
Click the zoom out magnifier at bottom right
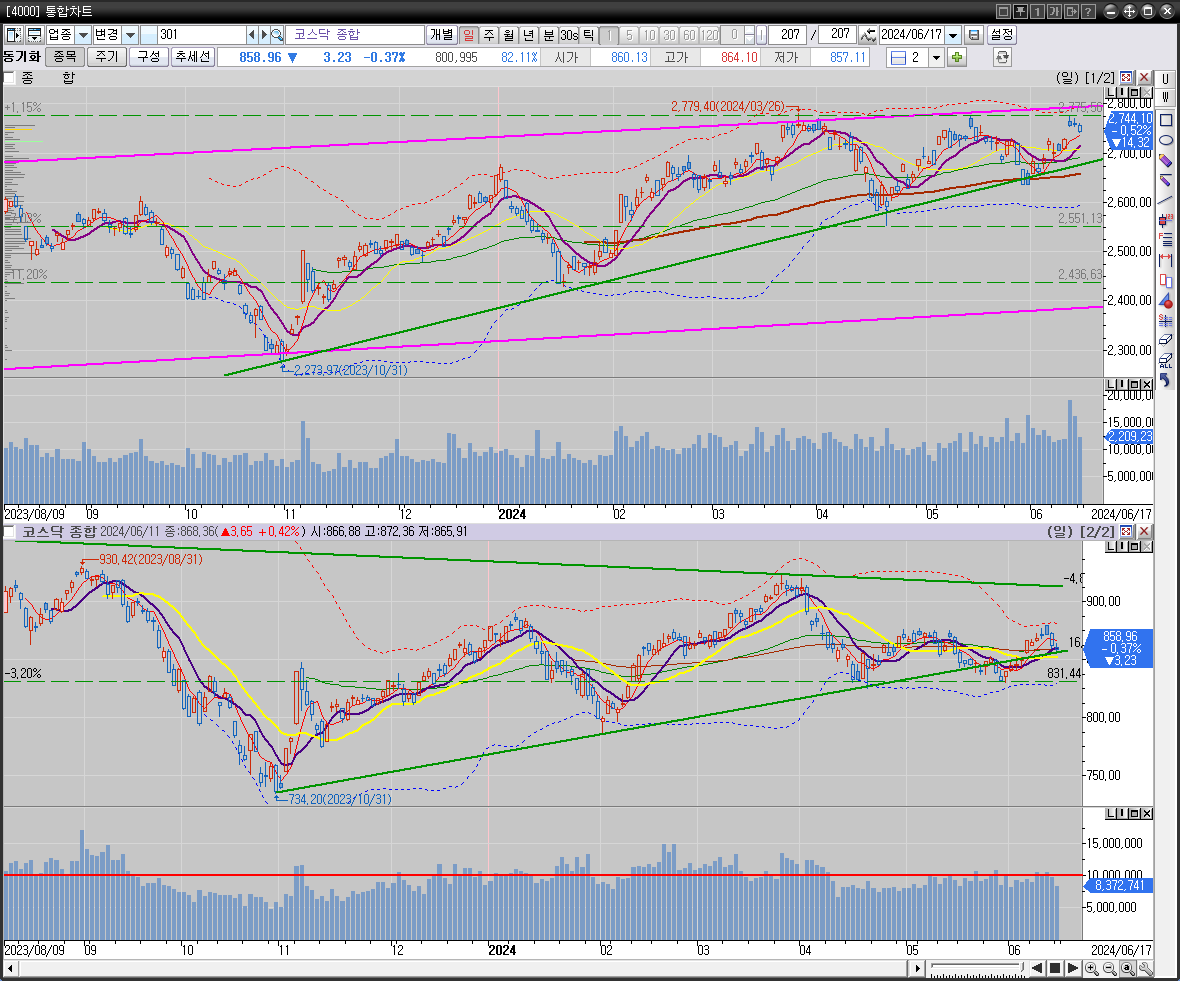[1110, 968]
